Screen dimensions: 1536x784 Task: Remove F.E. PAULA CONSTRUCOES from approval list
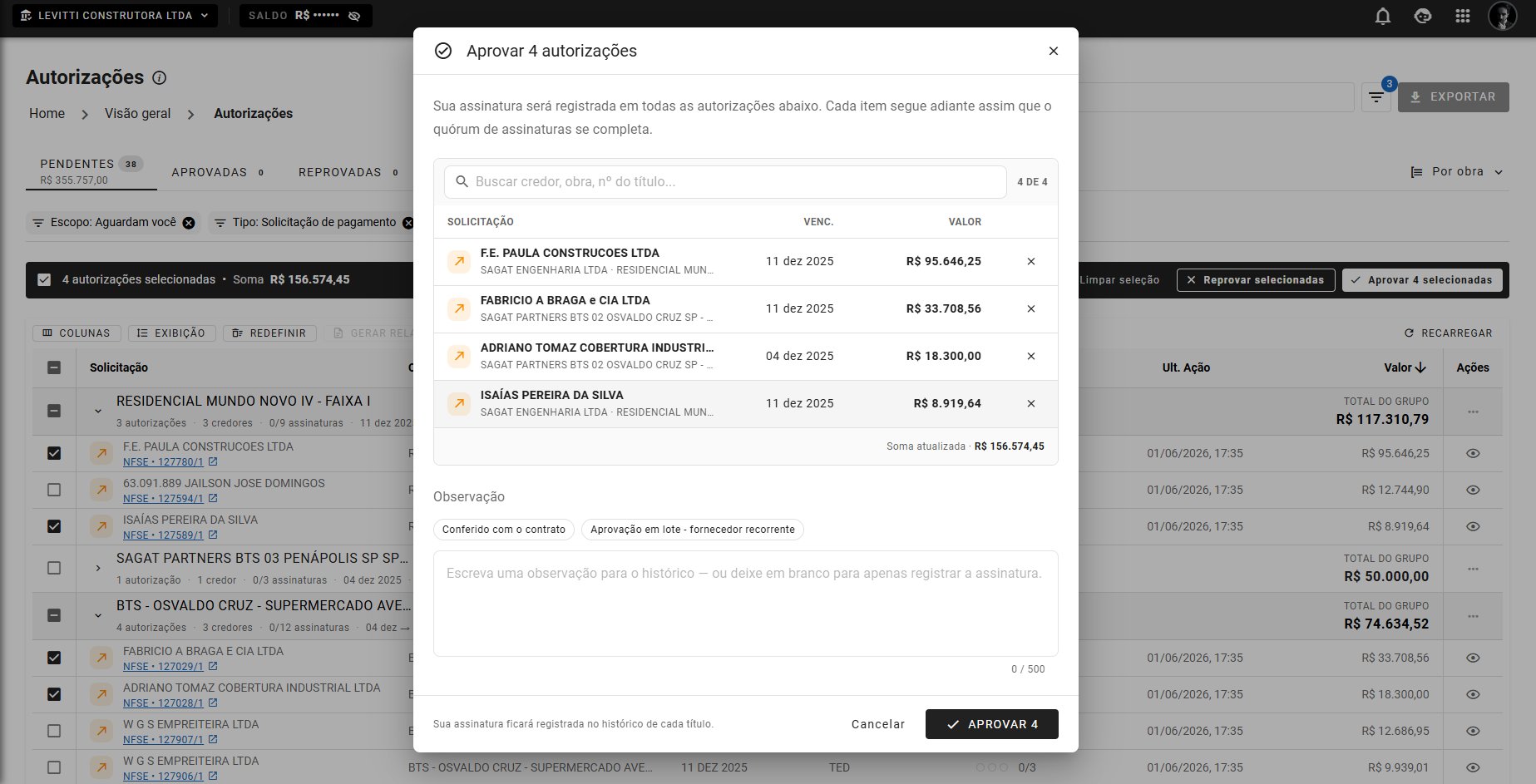click(1031, 261)
